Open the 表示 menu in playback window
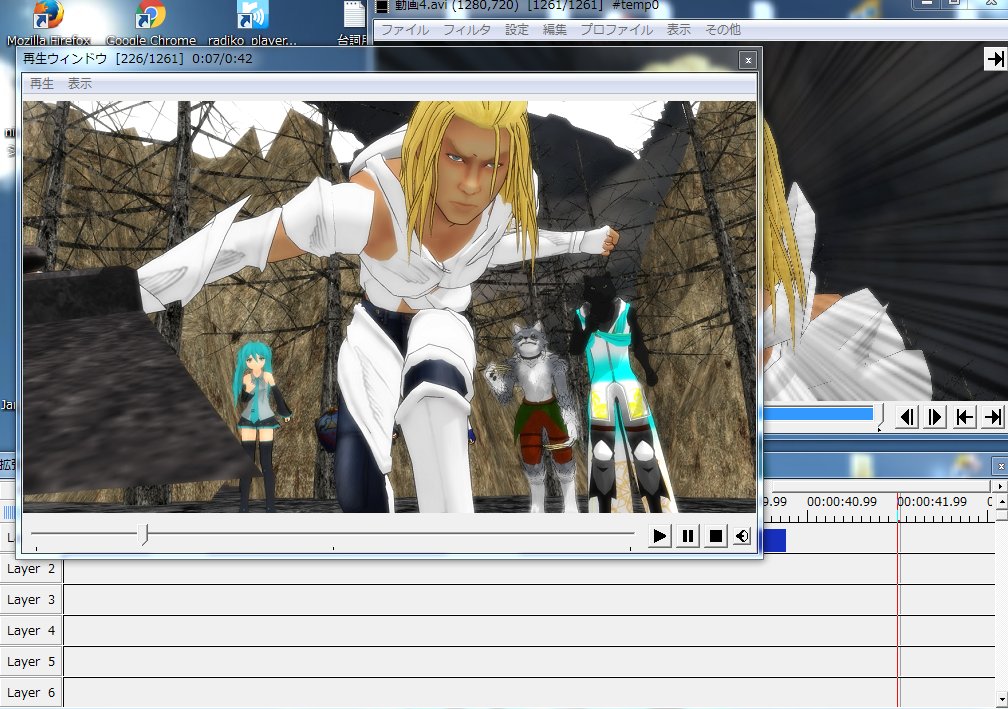Viewport: 1008px width, 709px height. (80, 84)
